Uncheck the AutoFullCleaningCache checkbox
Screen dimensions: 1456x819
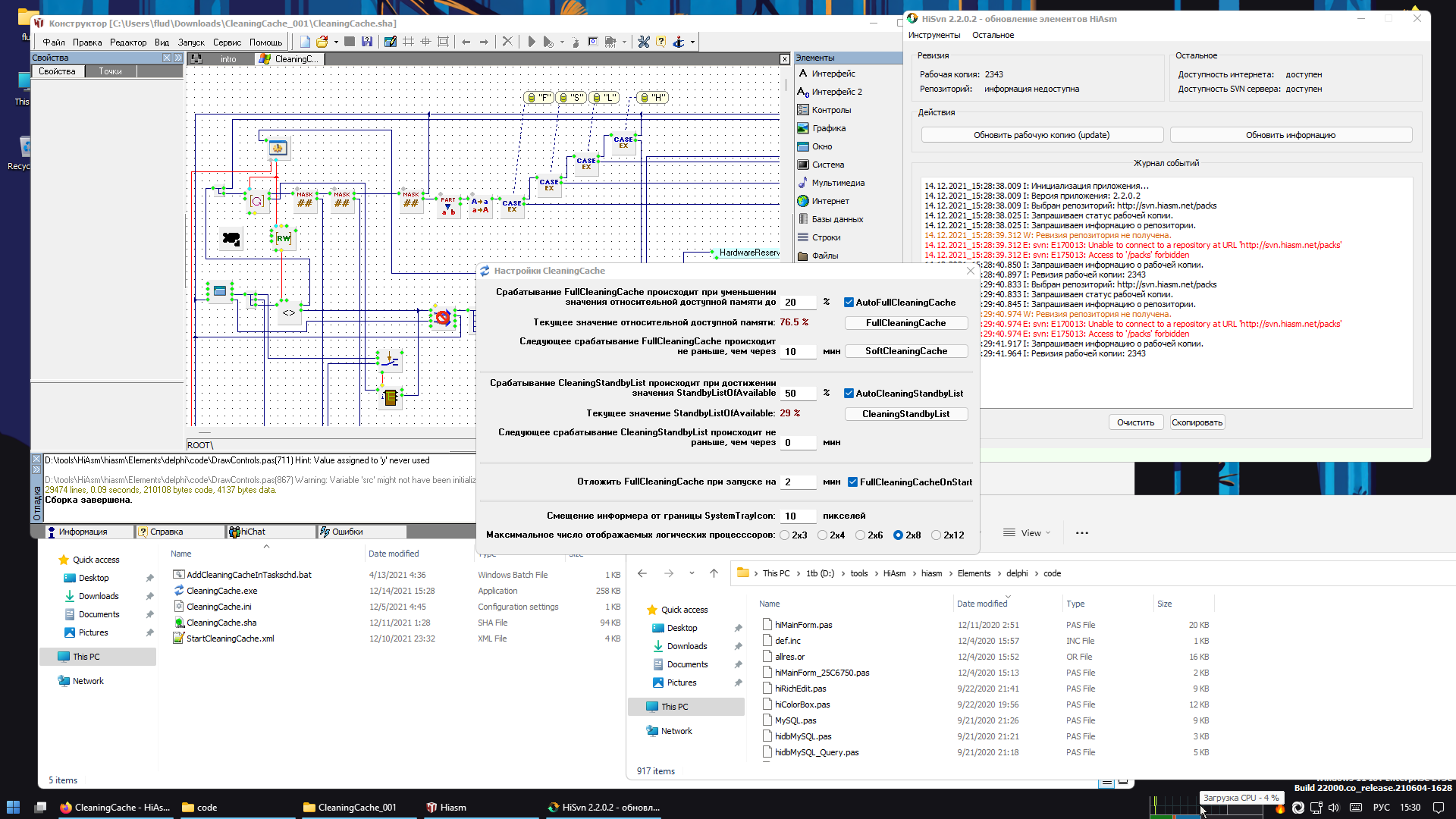[x=849, y=303]
